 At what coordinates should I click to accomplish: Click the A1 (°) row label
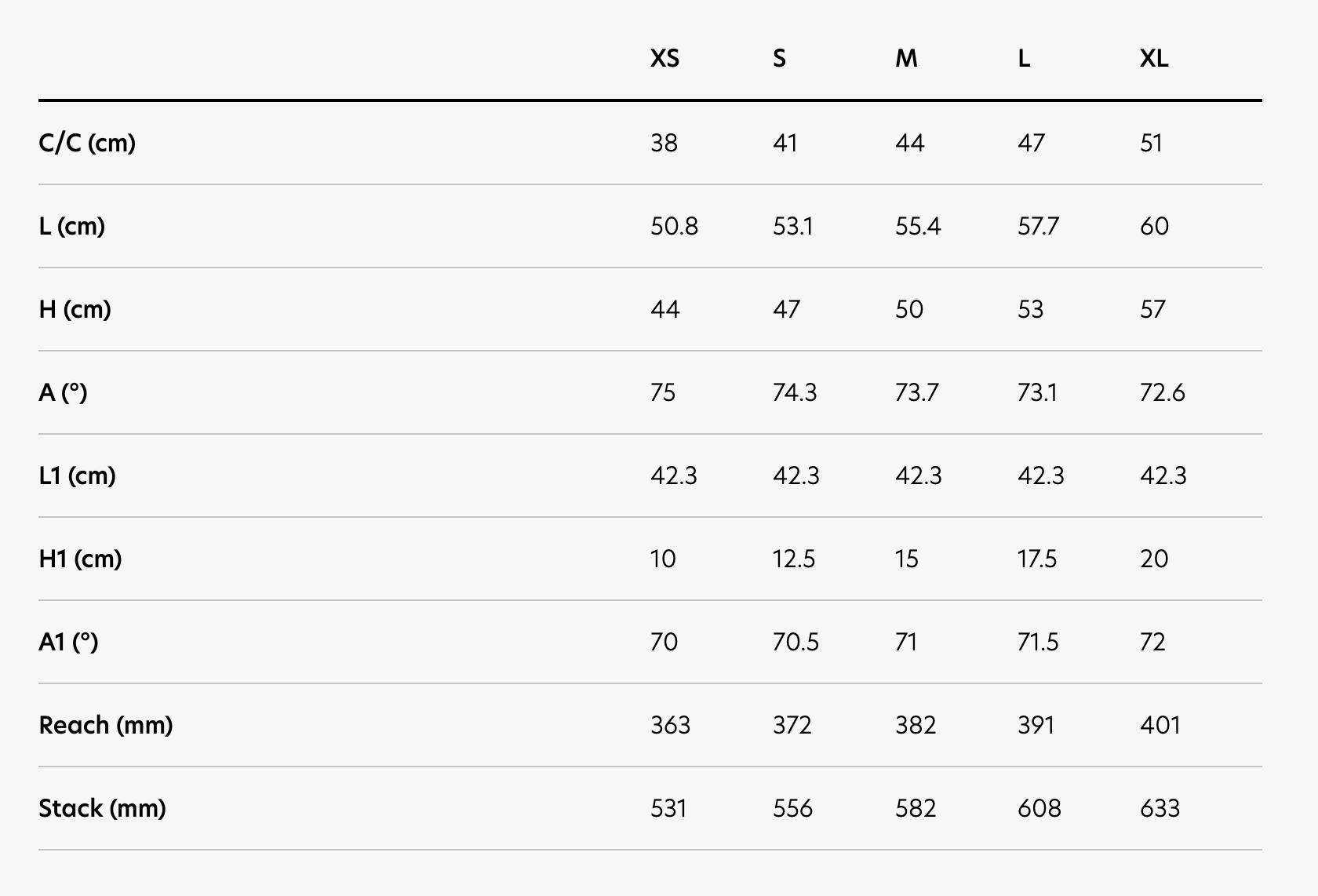[x=68, y=642]
